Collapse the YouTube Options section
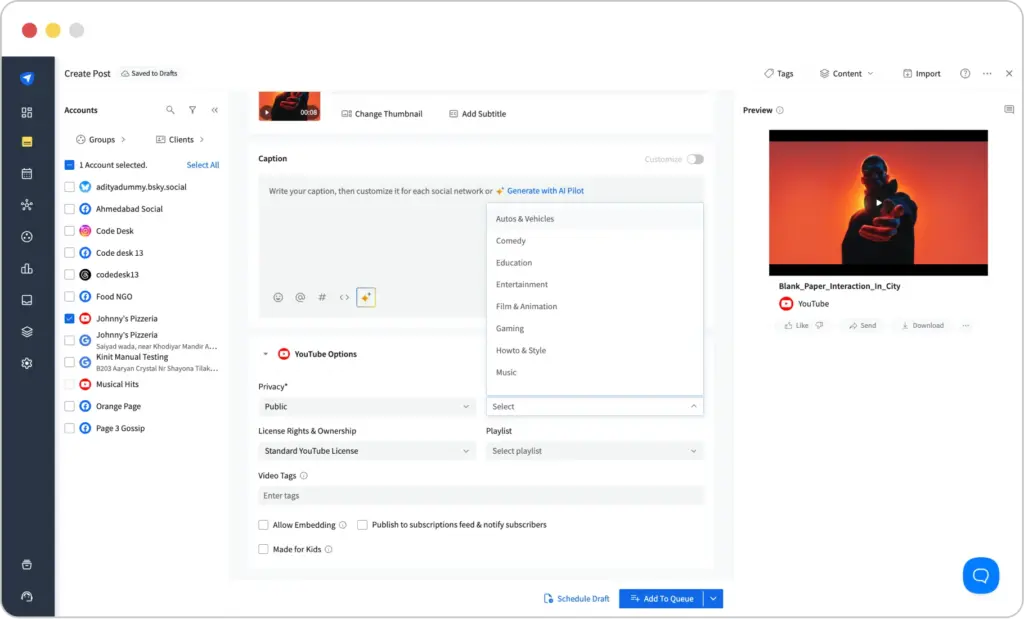This screenshot has height=619, width=1024. click(265, 354)
